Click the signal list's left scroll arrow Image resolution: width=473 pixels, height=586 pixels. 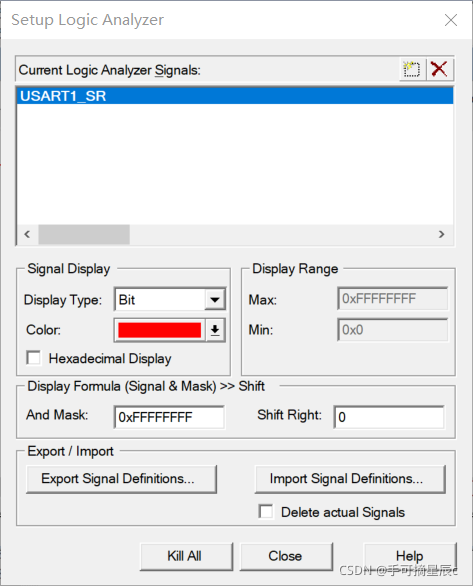[x=27, y=234]
